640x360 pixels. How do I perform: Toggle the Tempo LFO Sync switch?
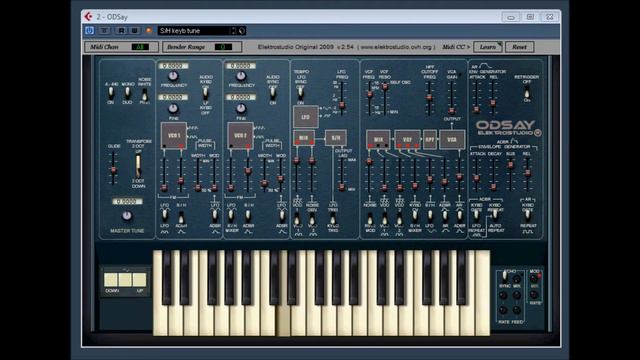pyautogui.click(x=300, y=93)
